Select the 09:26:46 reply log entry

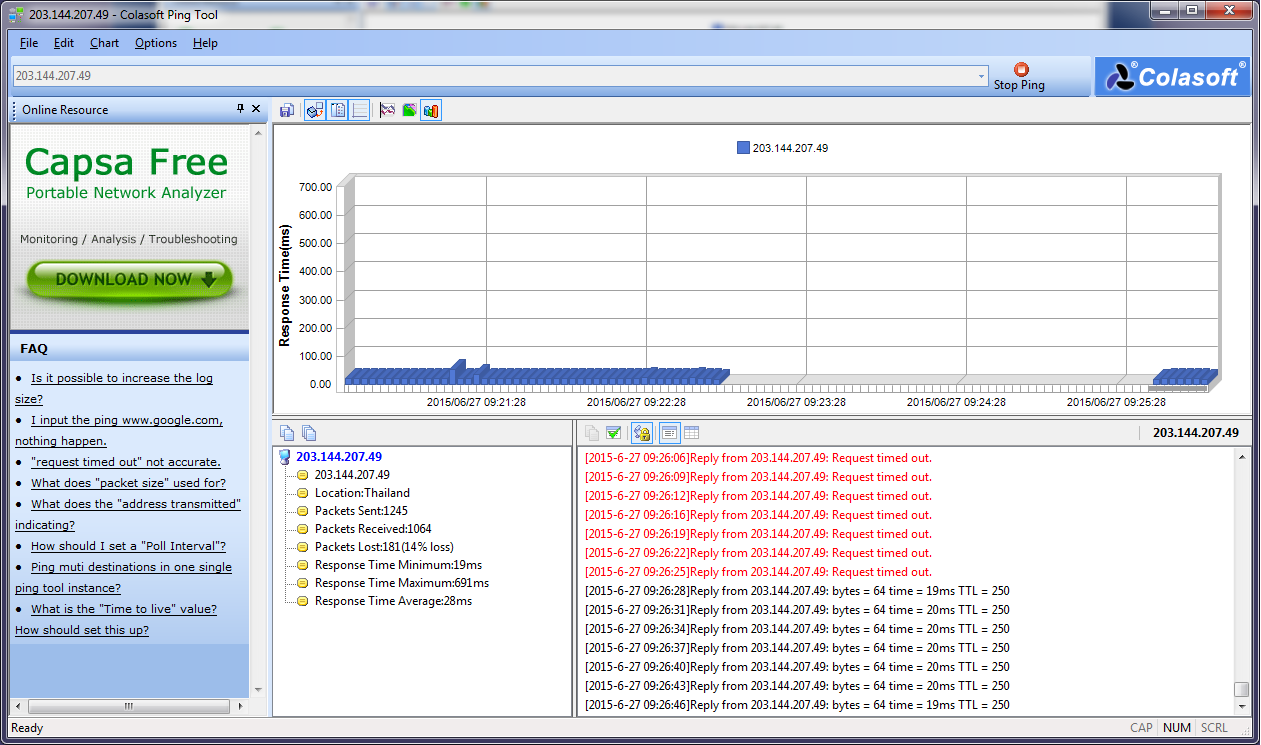pos(797,705)
